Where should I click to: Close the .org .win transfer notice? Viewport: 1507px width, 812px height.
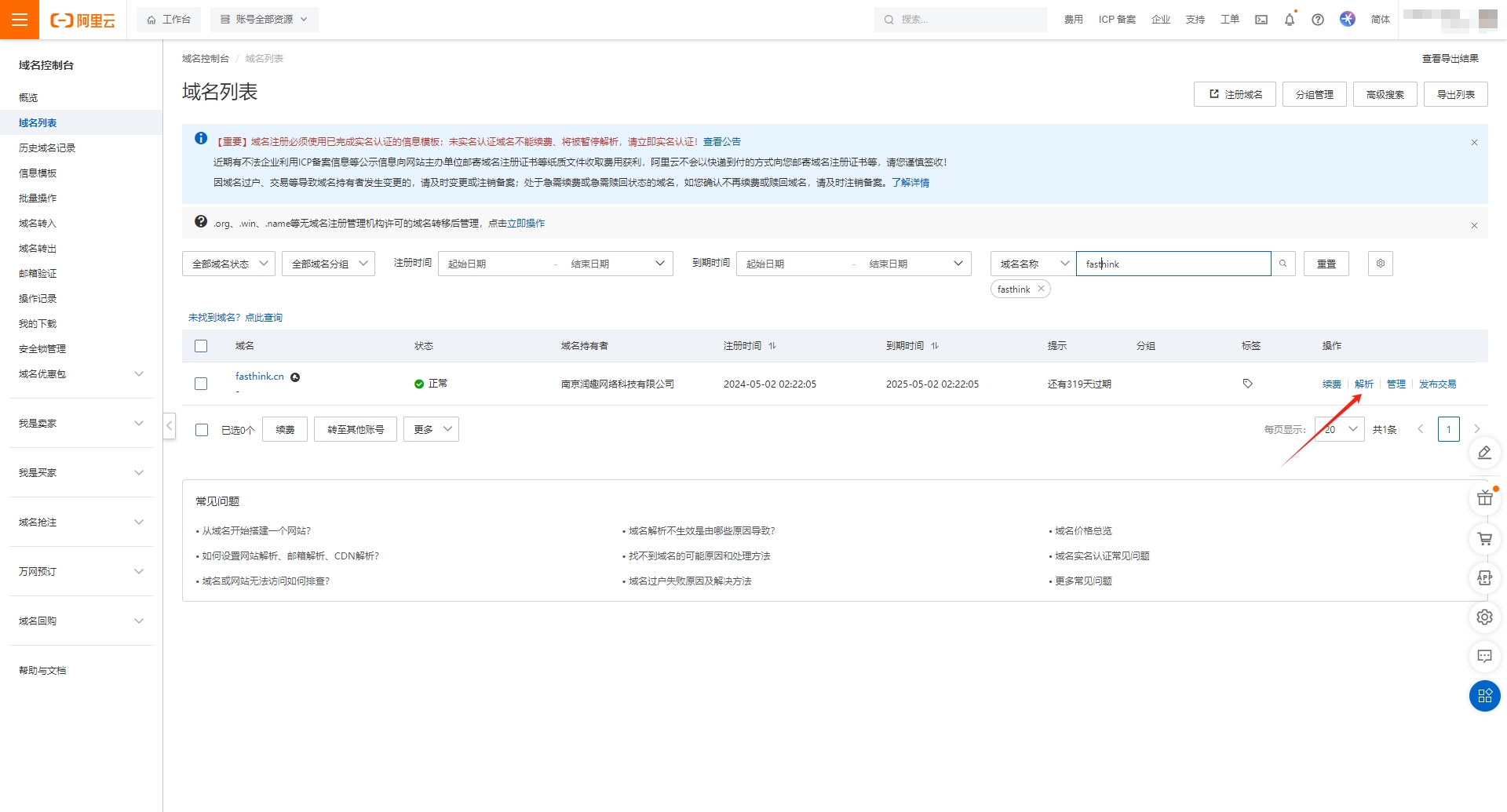[x=1474, y=226]
